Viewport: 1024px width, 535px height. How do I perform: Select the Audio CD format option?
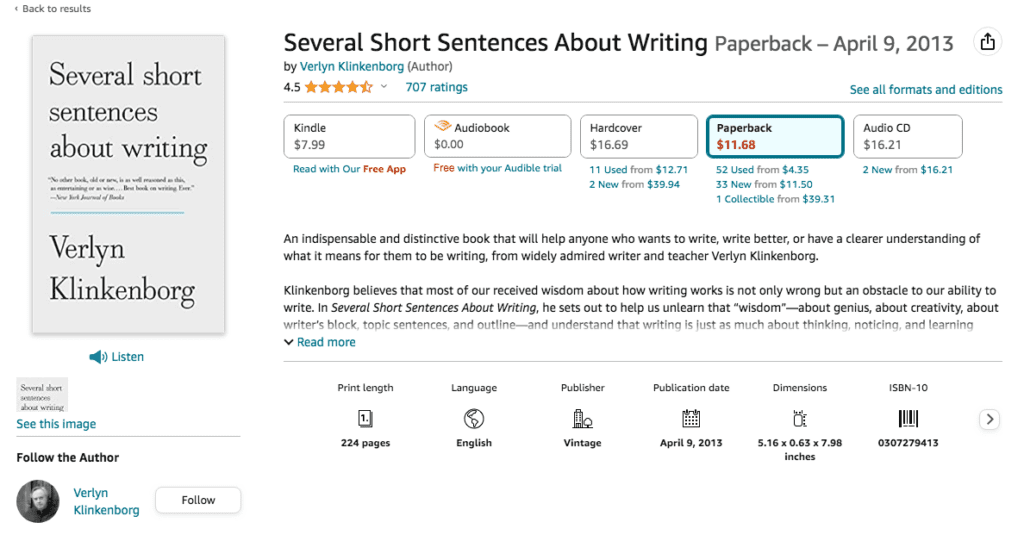pyautogui.click(x=908, y=137)
